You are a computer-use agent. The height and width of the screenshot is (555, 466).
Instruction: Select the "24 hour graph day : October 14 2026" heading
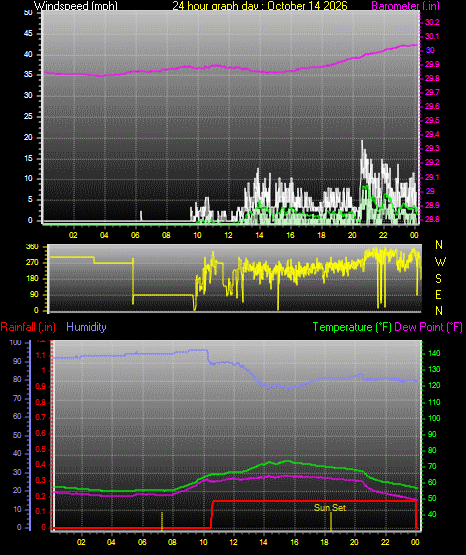[x=260, y=5]
